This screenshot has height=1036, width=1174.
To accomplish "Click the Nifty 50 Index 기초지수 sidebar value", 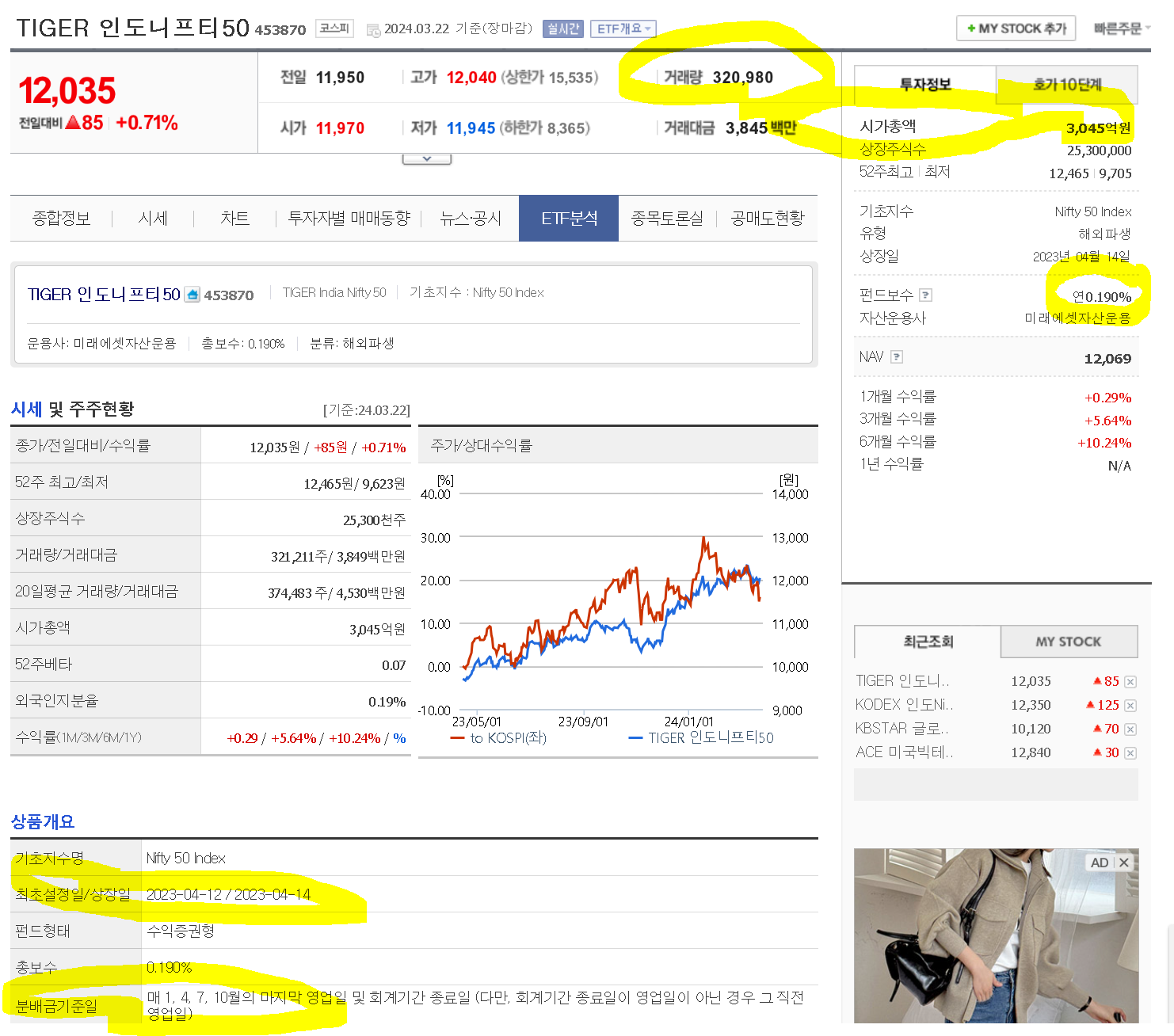I will click(1093, 211).
